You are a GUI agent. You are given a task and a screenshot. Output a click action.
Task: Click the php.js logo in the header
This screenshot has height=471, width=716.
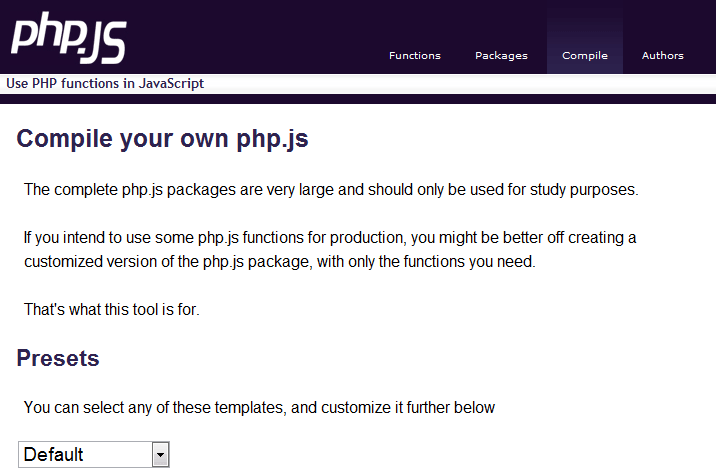[68, 38]
